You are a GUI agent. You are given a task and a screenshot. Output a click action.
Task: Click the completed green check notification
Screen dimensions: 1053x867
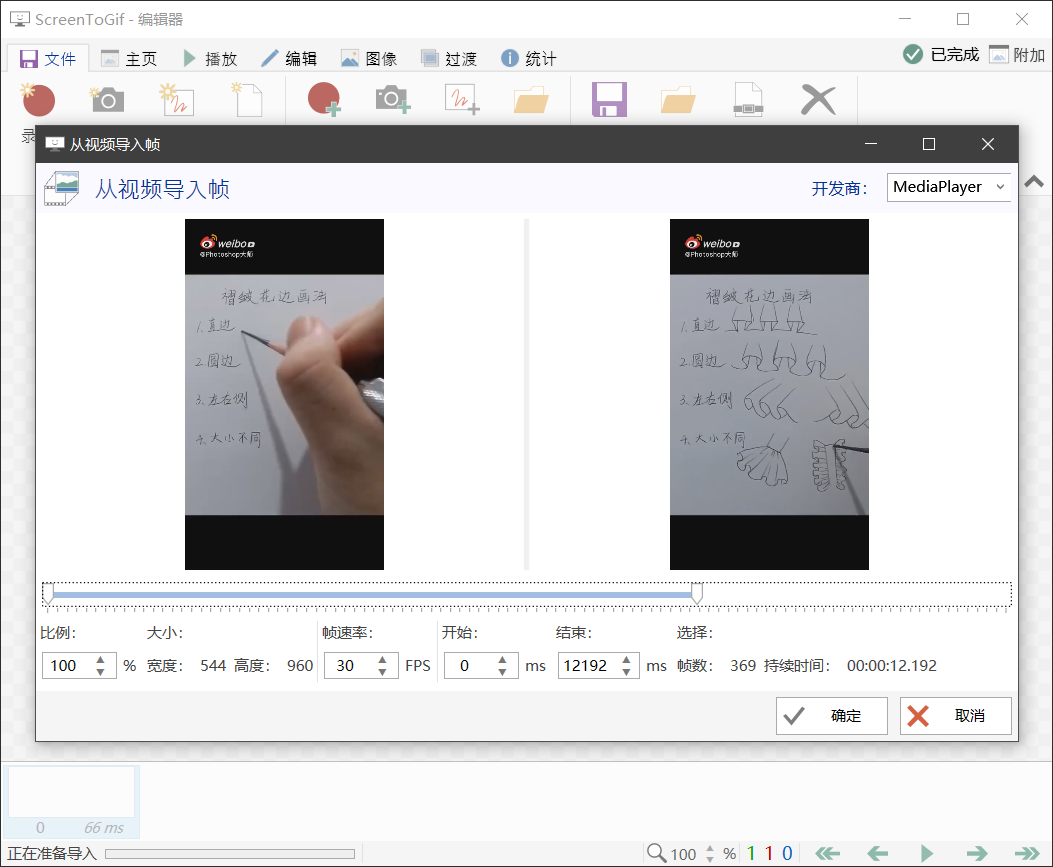[x=941, y=54]
